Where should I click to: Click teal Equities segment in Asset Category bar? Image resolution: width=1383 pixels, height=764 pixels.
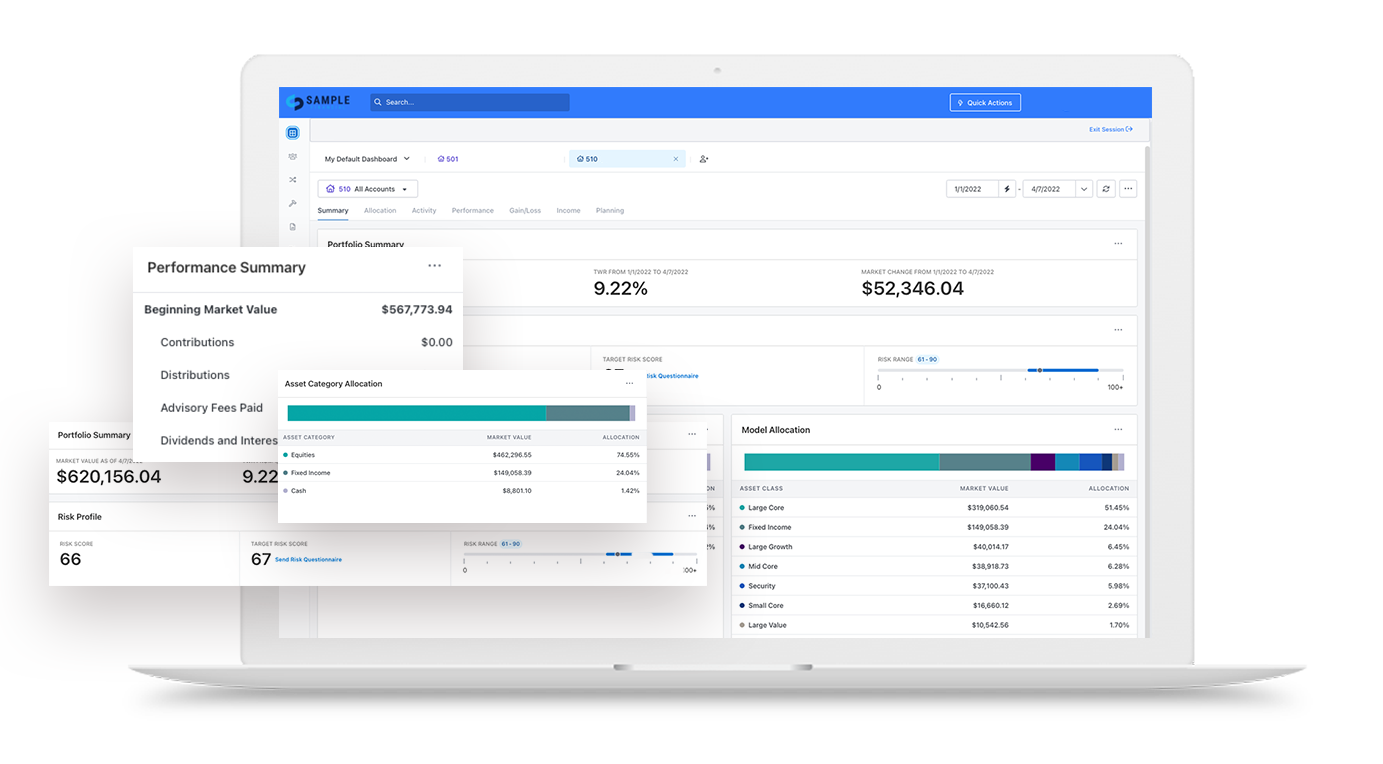click(417, 413)
